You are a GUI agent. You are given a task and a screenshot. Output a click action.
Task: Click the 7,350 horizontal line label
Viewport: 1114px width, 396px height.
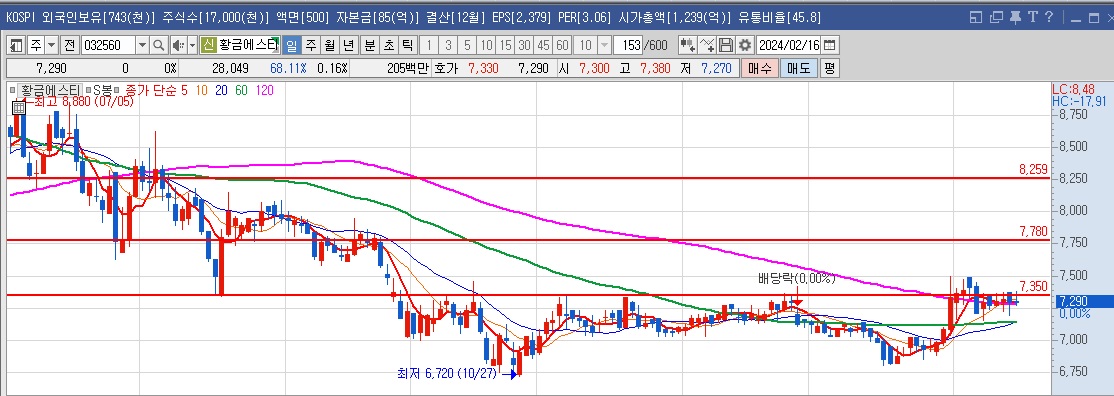pyautogui.click(x=1033, y=287)
